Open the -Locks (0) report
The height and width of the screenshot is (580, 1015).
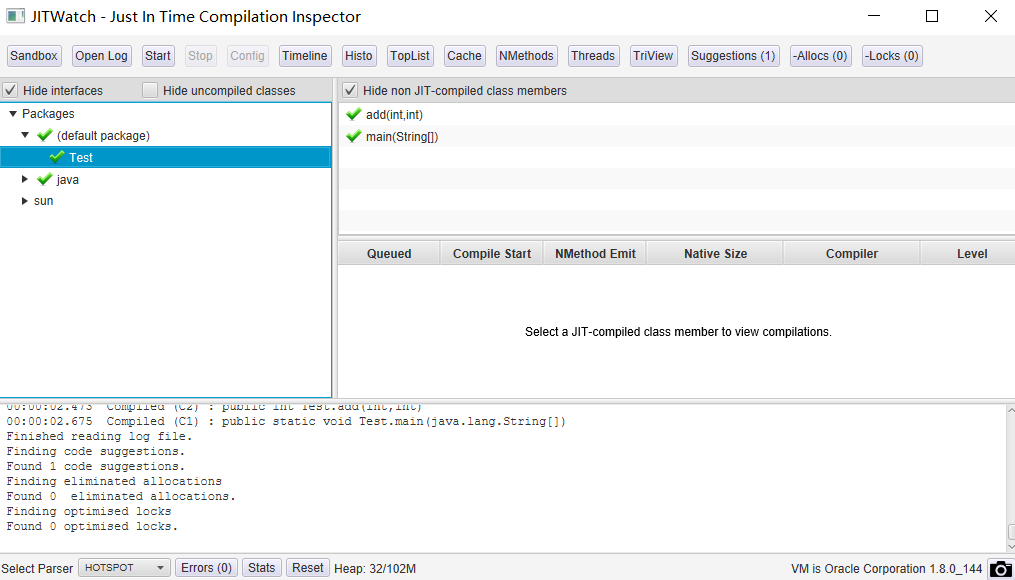tap(892, 56)
